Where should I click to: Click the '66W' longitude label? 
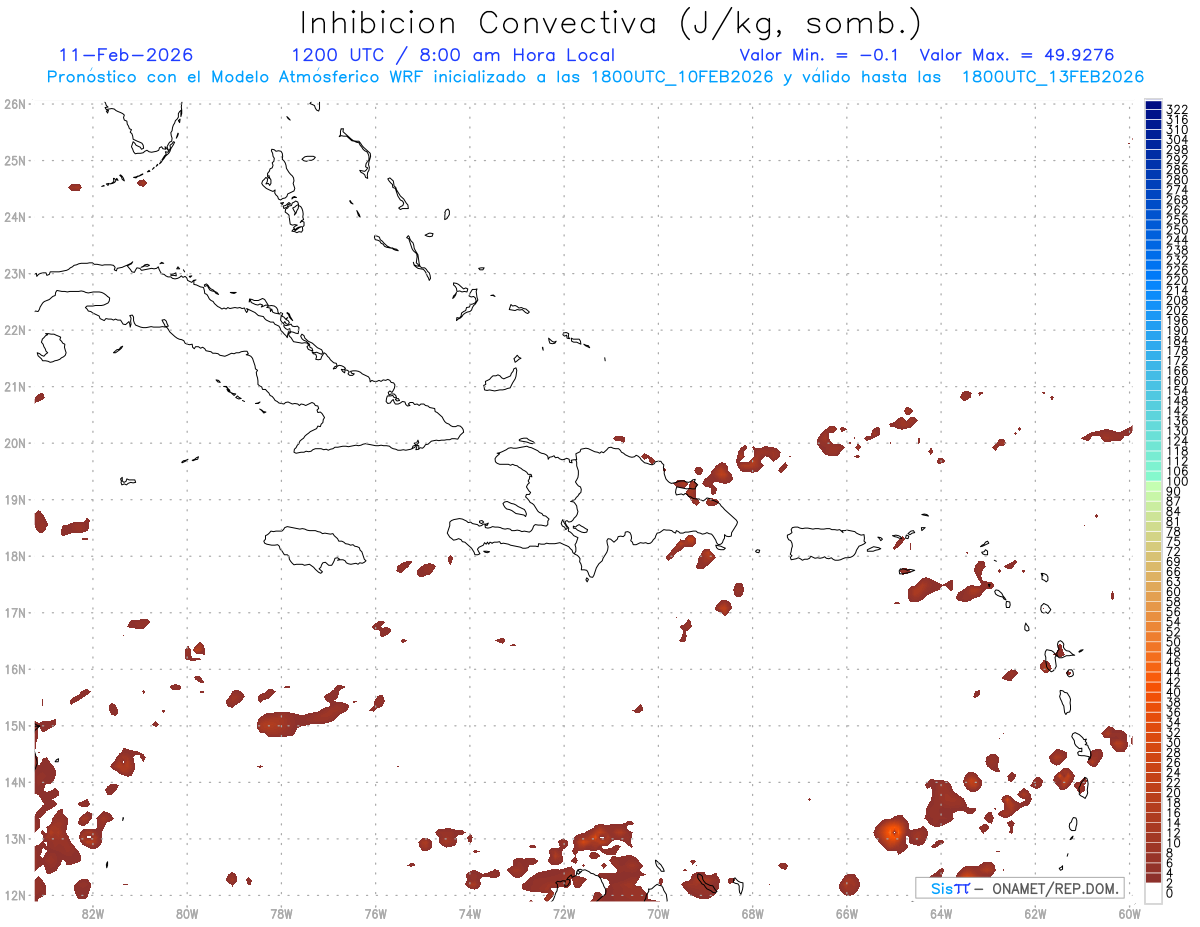847,913
